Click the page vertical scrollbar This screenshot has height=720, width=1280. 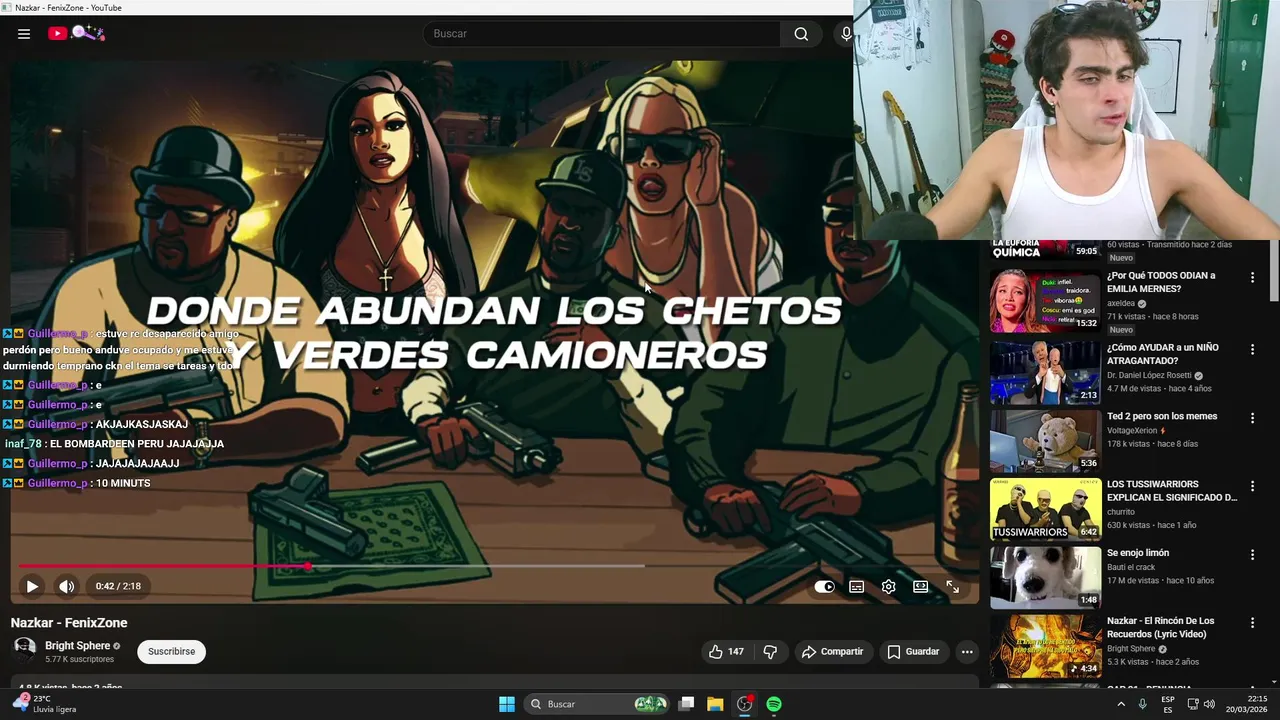[1274, 270]
